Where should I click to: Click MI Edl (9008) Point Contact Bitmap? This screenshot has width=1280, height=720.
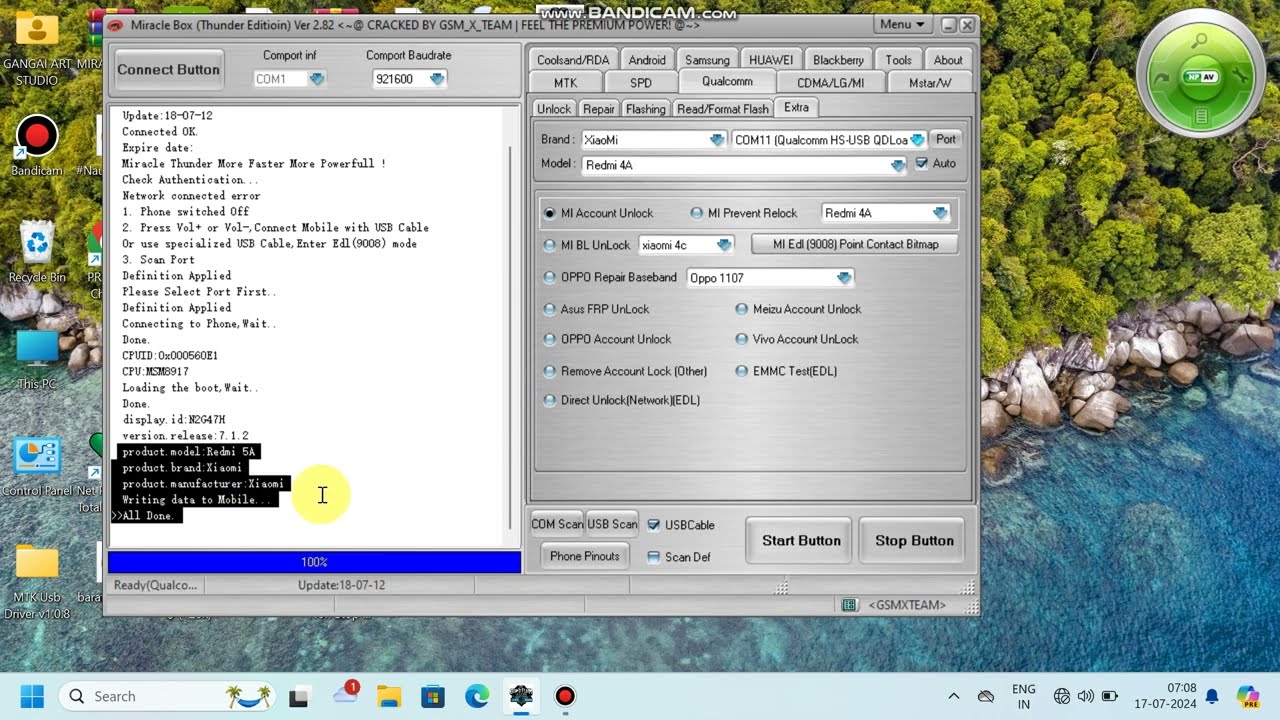(x=855, y=244)
